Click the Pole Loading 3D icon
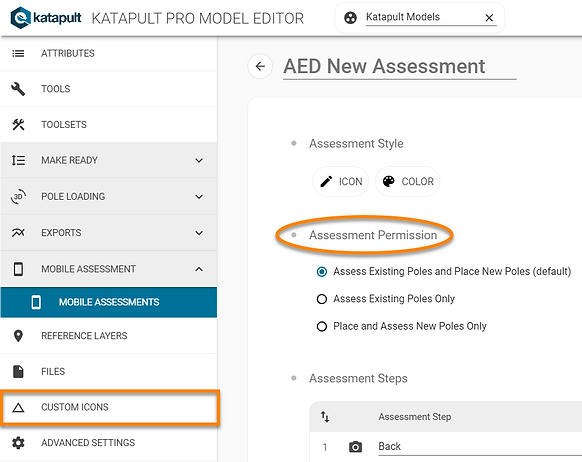This screenshot has width=582, height=462. coord(18,196)
